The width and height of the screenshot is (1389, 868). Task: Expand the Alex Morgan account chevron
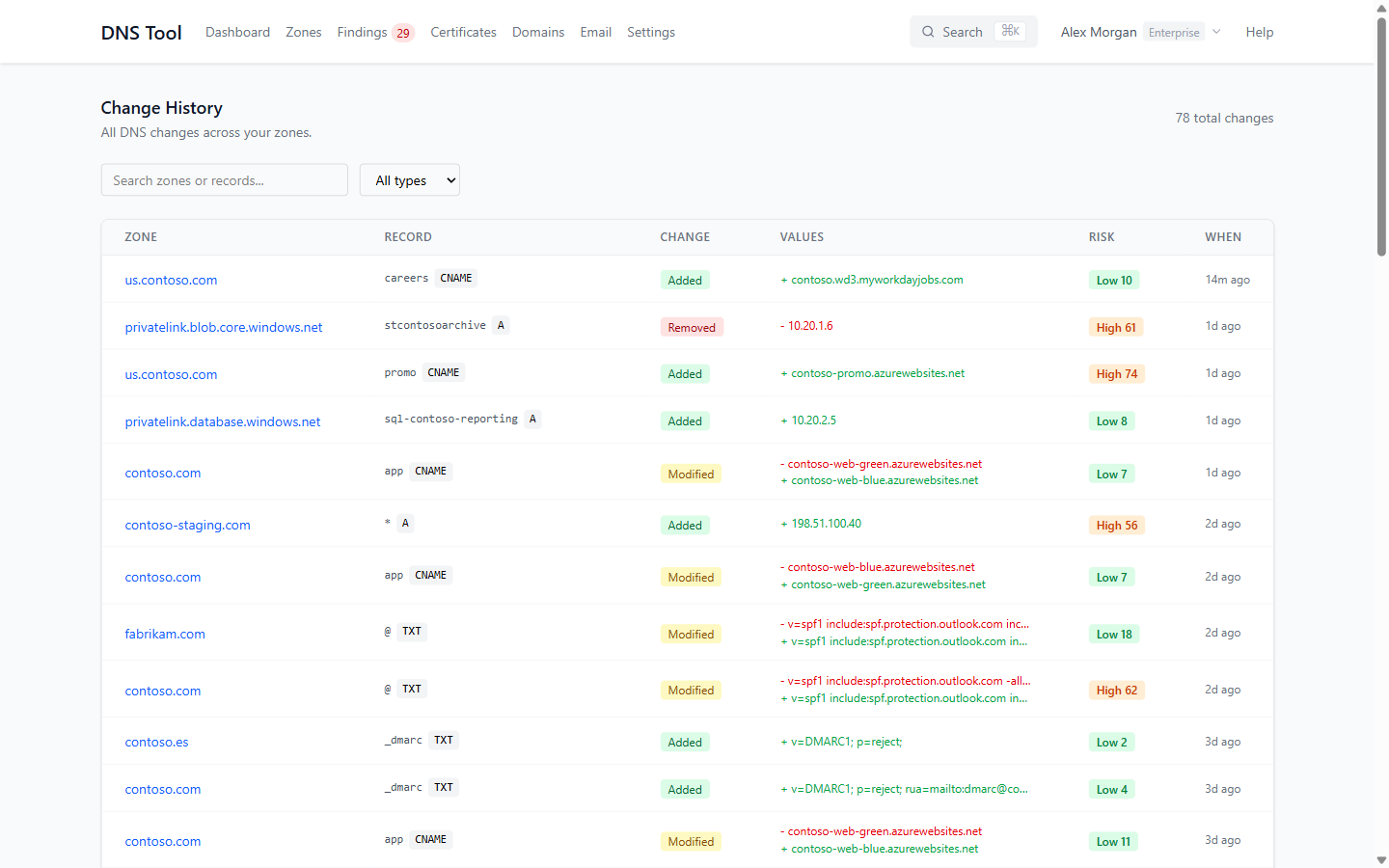1216,32
